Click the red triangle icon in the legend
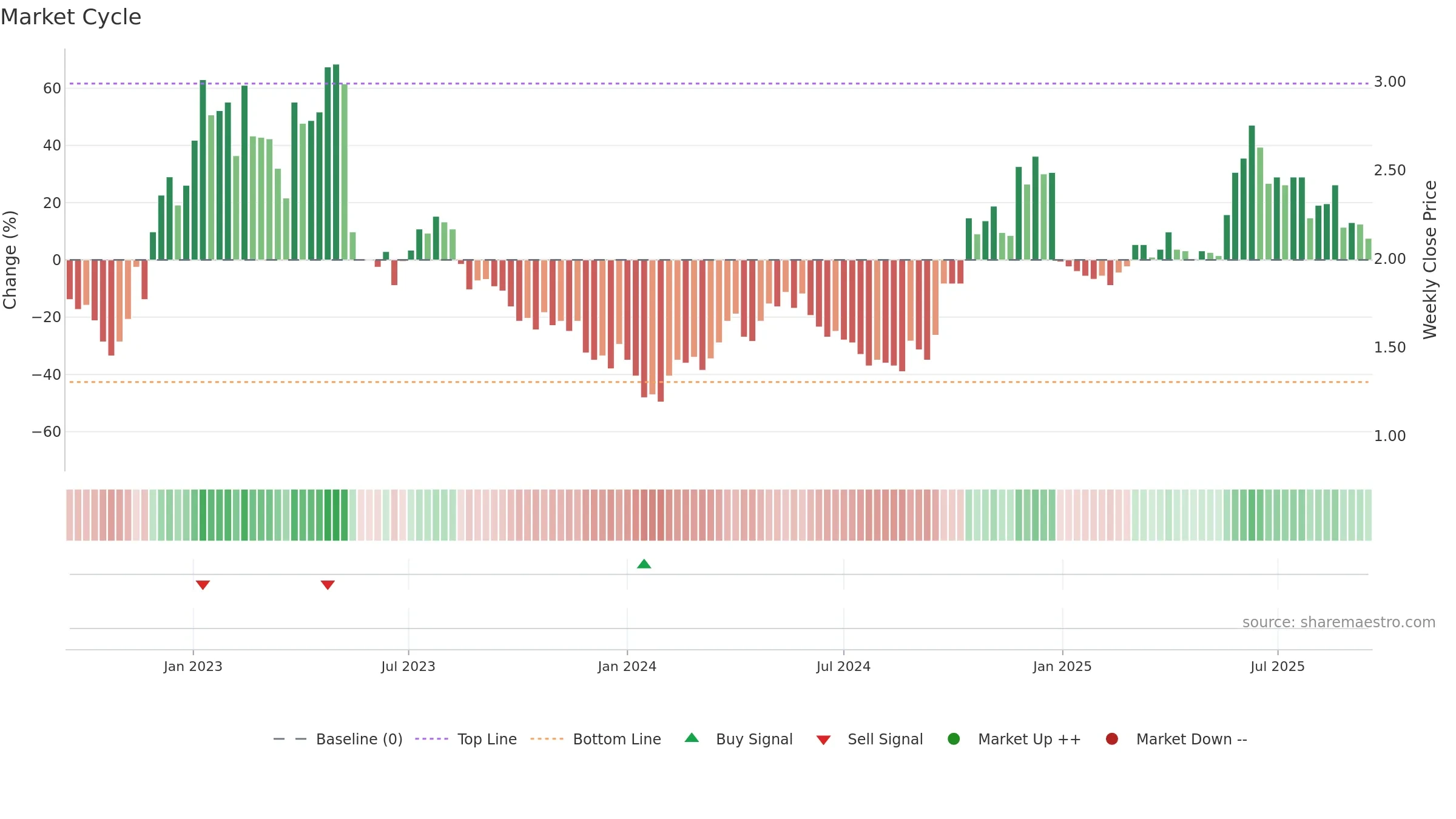Viewport: 1456px width, 819px height. tap(823, 740)
